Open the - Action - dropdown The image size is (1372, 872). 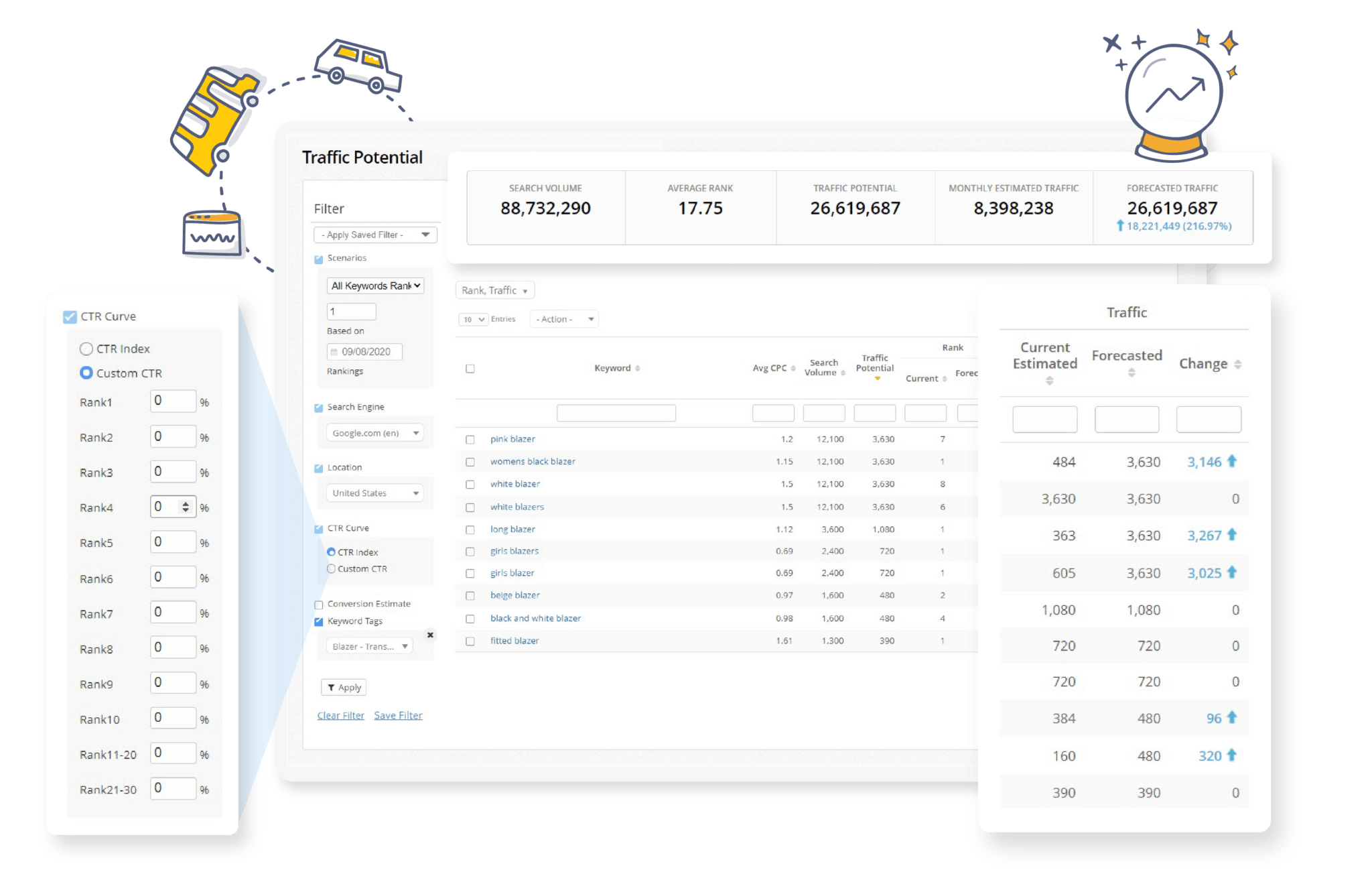tap(563, 319)
